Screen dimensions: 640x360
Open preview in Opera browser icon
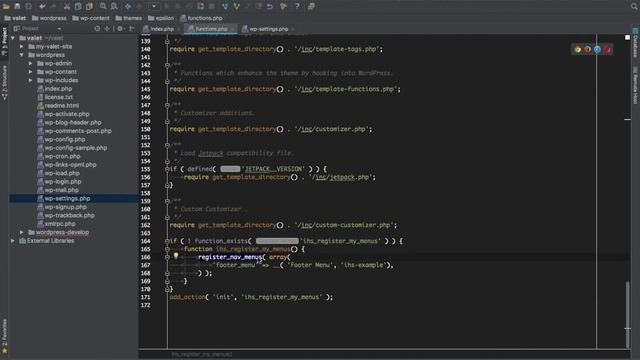pos(607,49)
